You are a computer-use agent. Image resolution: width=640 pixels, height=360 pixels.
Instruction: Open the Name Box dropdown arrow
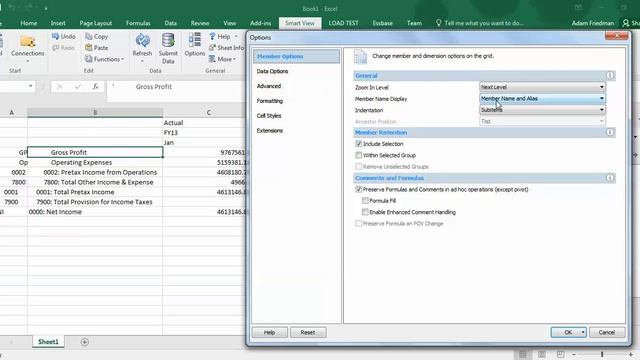(x=31, y=86)
